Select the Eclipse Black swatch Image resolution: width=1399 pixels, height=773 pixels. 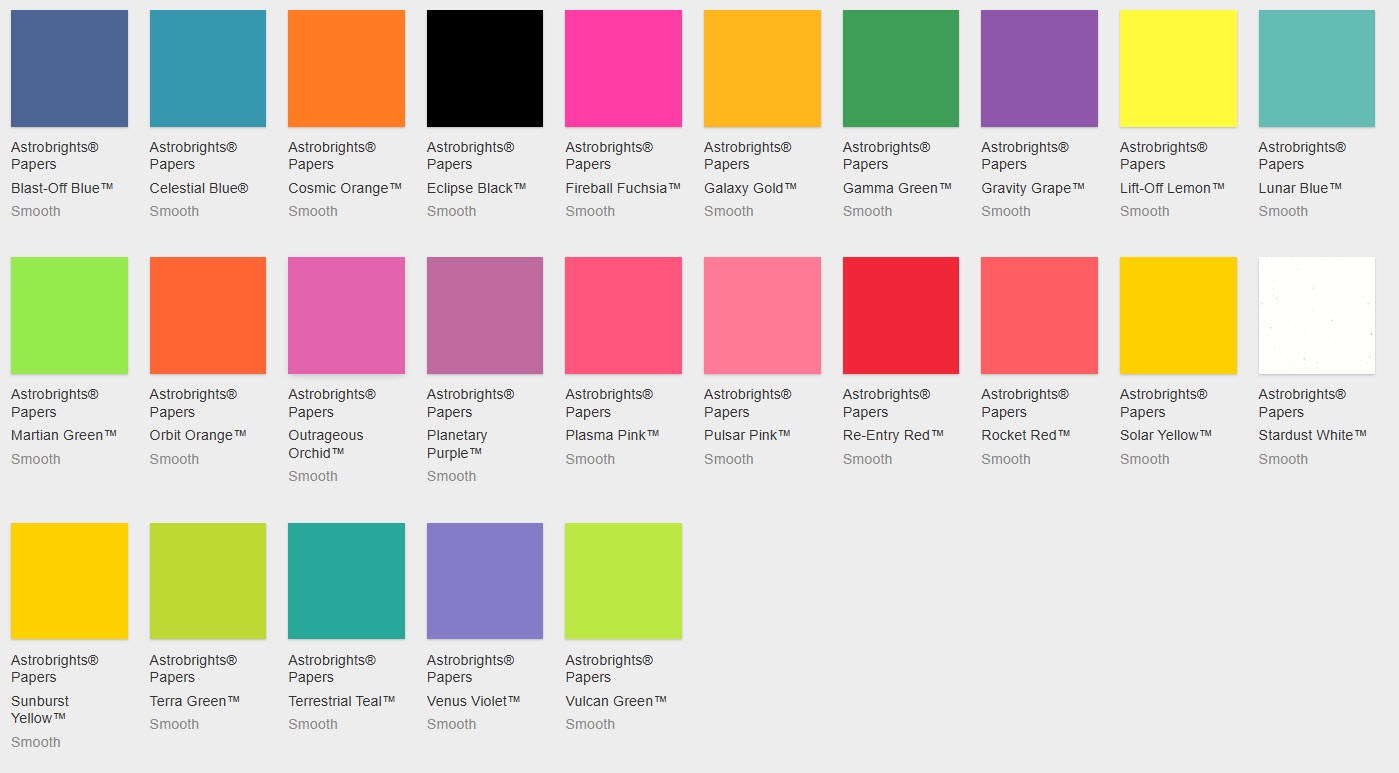coord(485,68)
